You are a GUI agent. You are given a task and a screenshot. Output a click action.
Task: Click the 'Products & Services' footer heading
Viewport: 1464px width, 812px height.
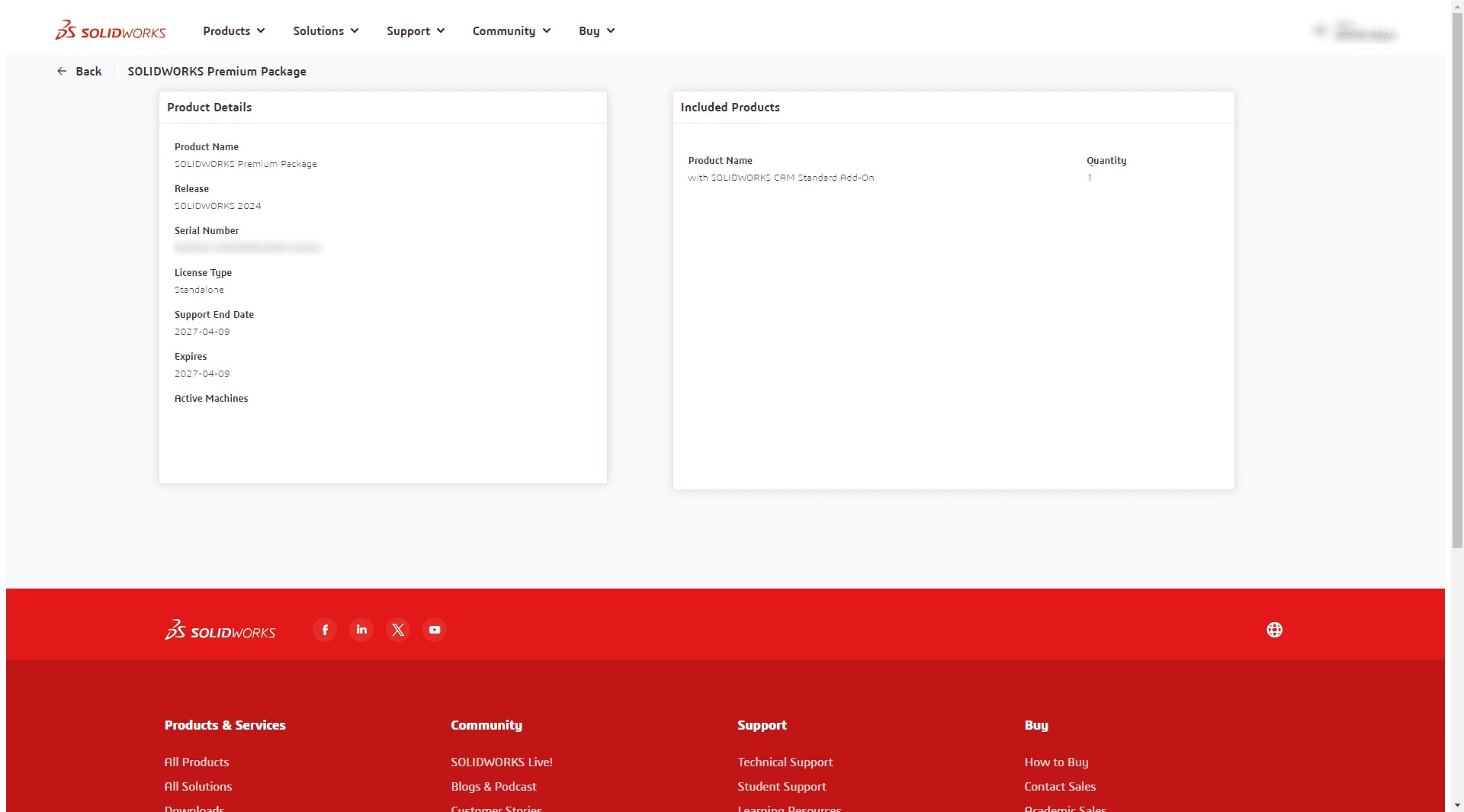click(x=225, y=725)
